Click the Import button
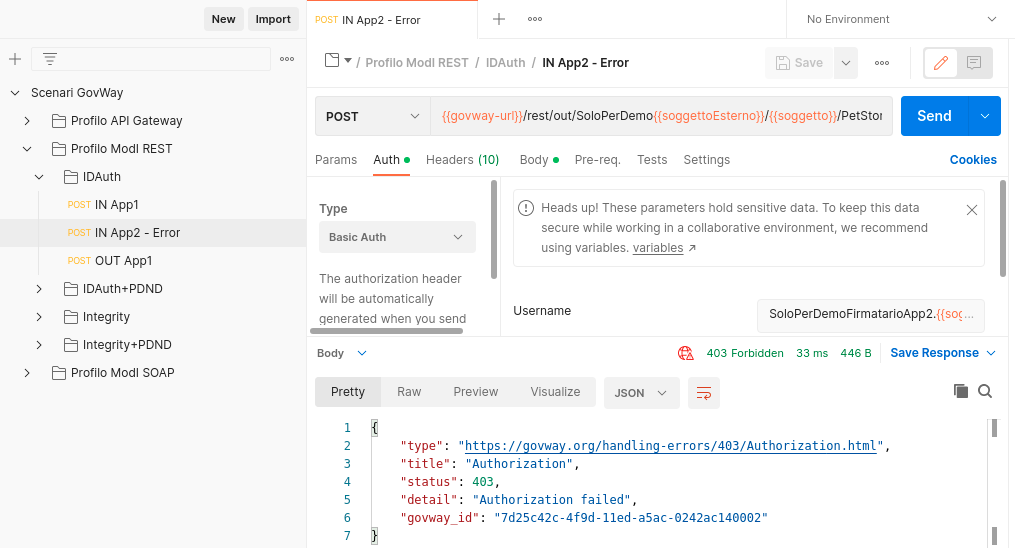Viewport: 1015px width, 548px height. pos(273,19)
